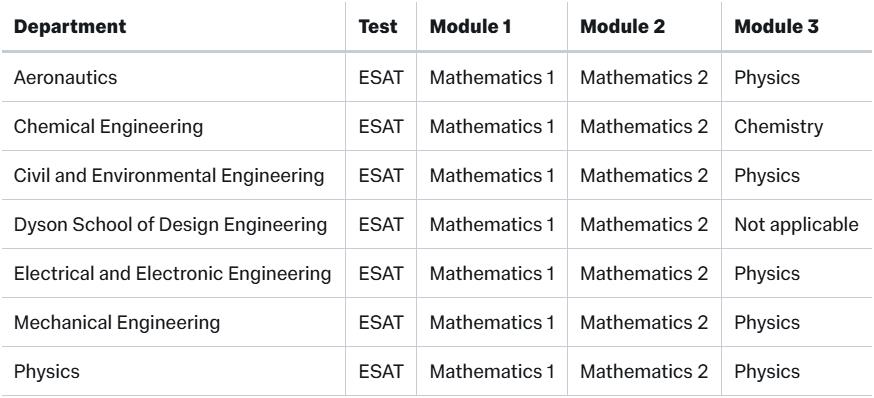
Task: Click the Not applicable Module 3 cell
Action: 797,225
